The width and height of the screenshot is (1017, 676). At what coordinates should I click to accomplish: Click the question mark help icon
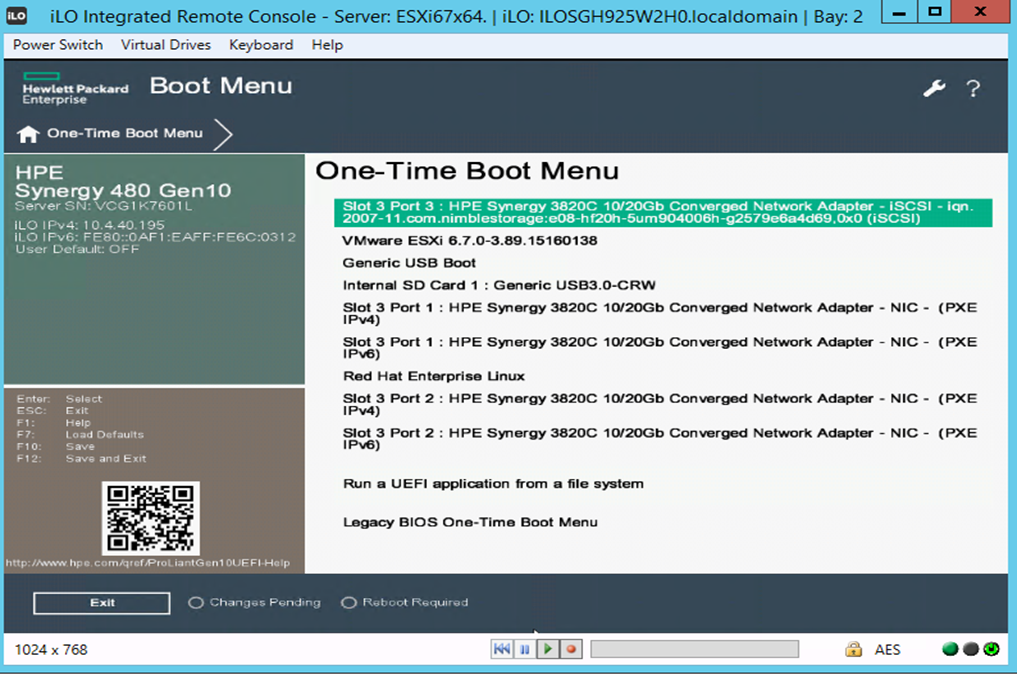point(973,89)
